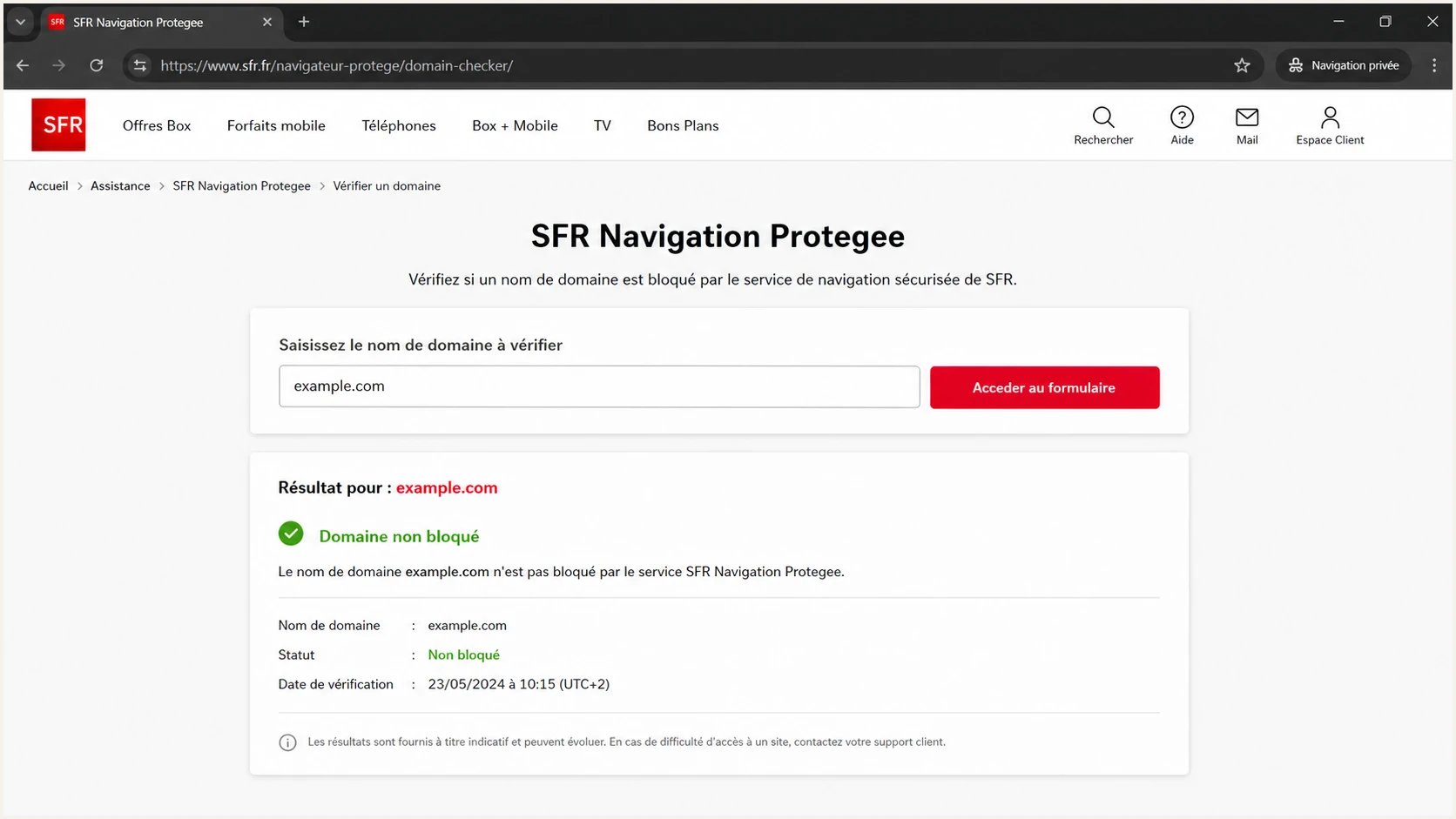Open the TV menu
1456x819 pixels.
click(603, 125)
